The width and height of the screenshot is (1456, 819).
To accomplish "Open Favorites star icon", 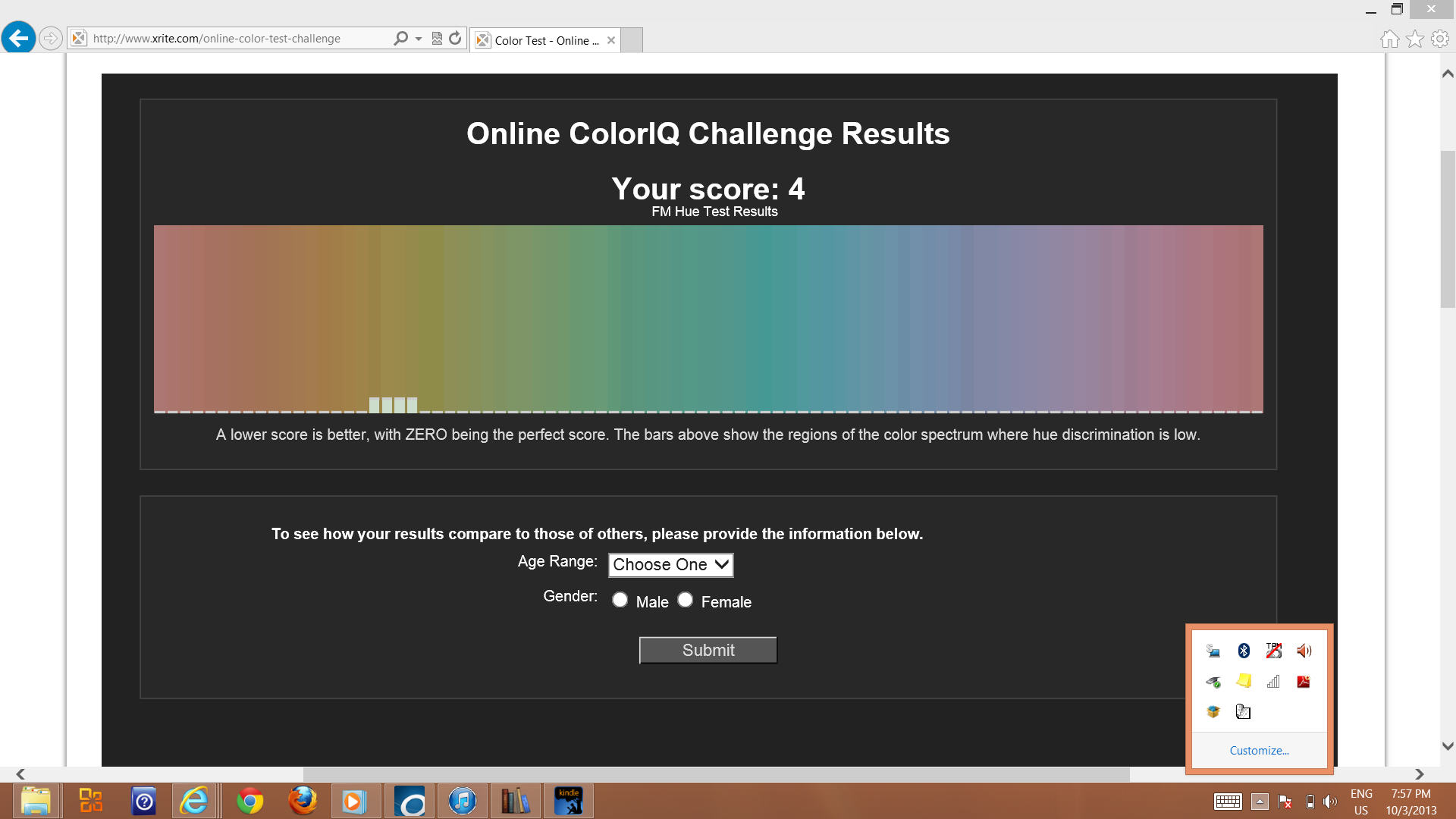I will [x=1415, y=39].
